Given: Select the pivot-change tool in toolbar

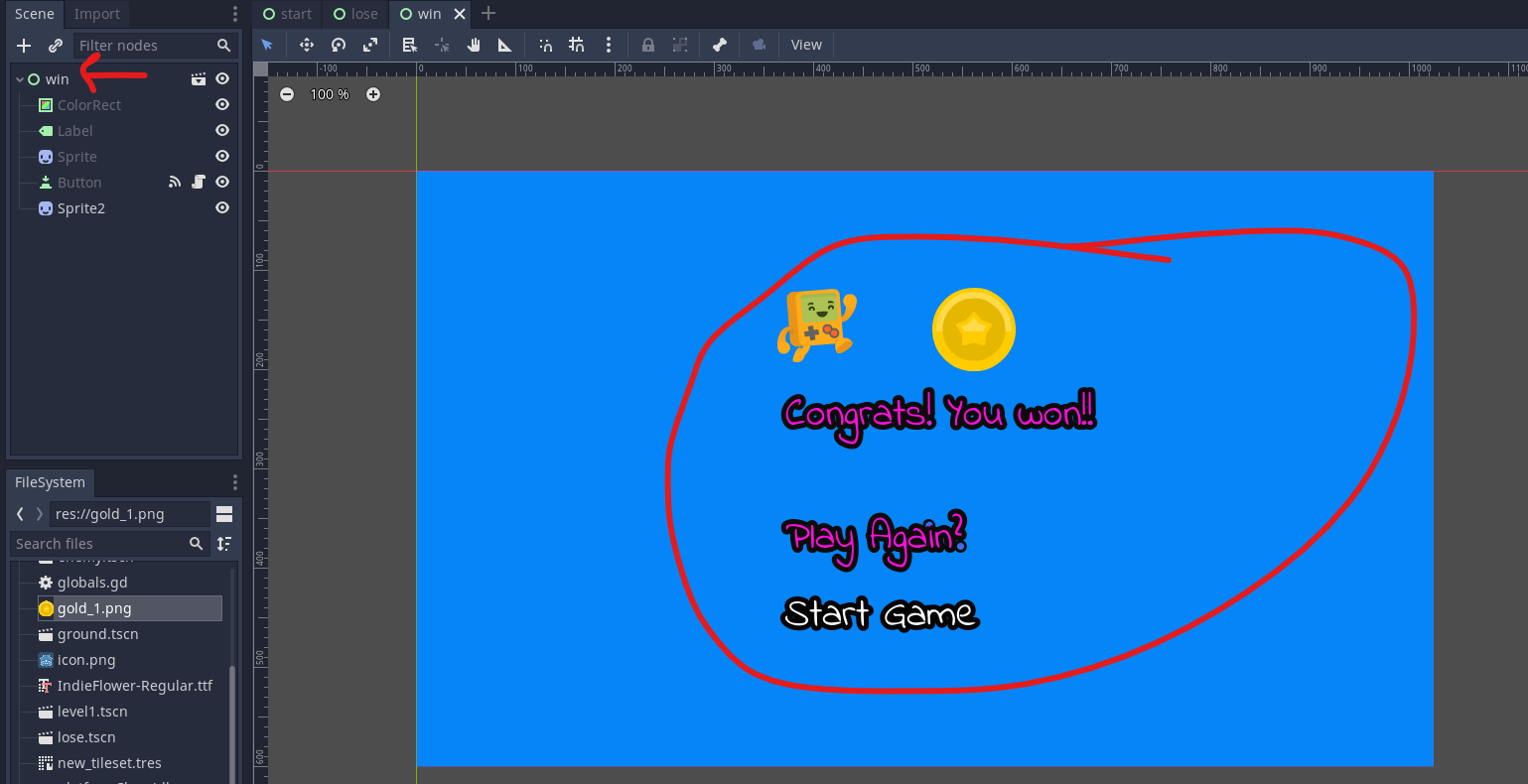Looking at the screenshot, I should (442, 45).
